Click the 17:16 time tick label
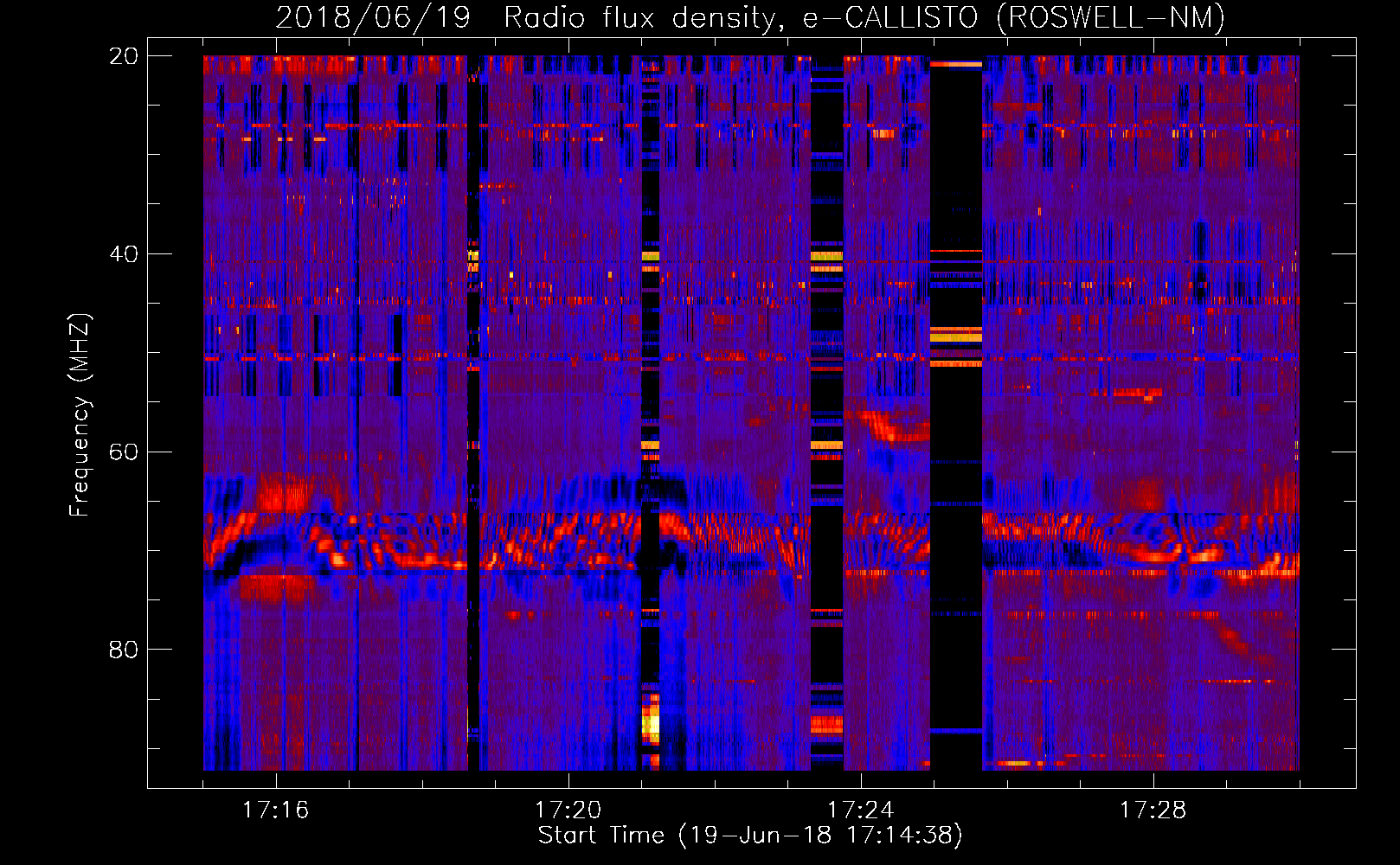The image size is (1400, 865). click(275, 811)
